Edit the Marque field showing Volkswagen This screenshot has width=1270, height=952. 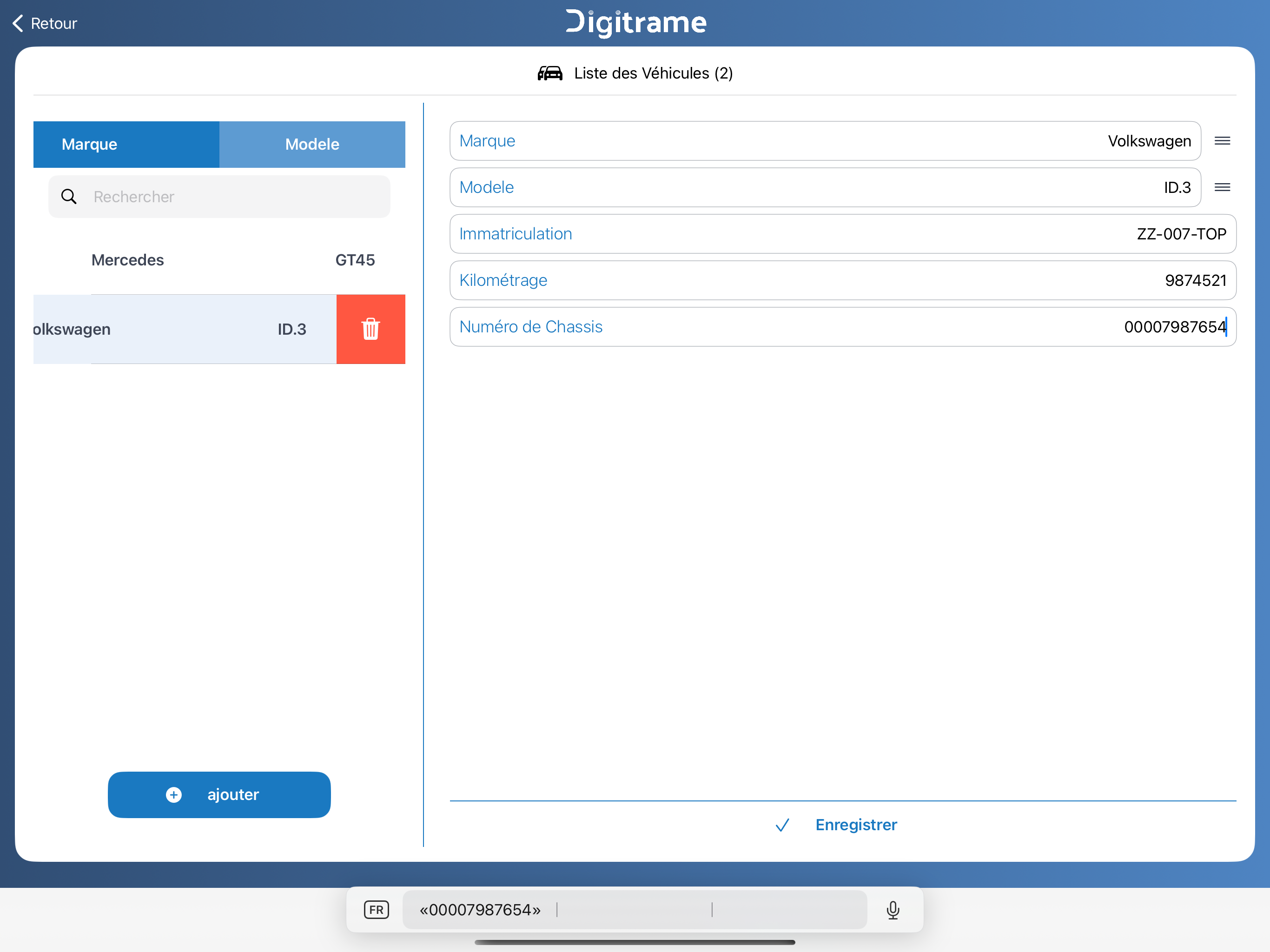(x=825, y=141)
